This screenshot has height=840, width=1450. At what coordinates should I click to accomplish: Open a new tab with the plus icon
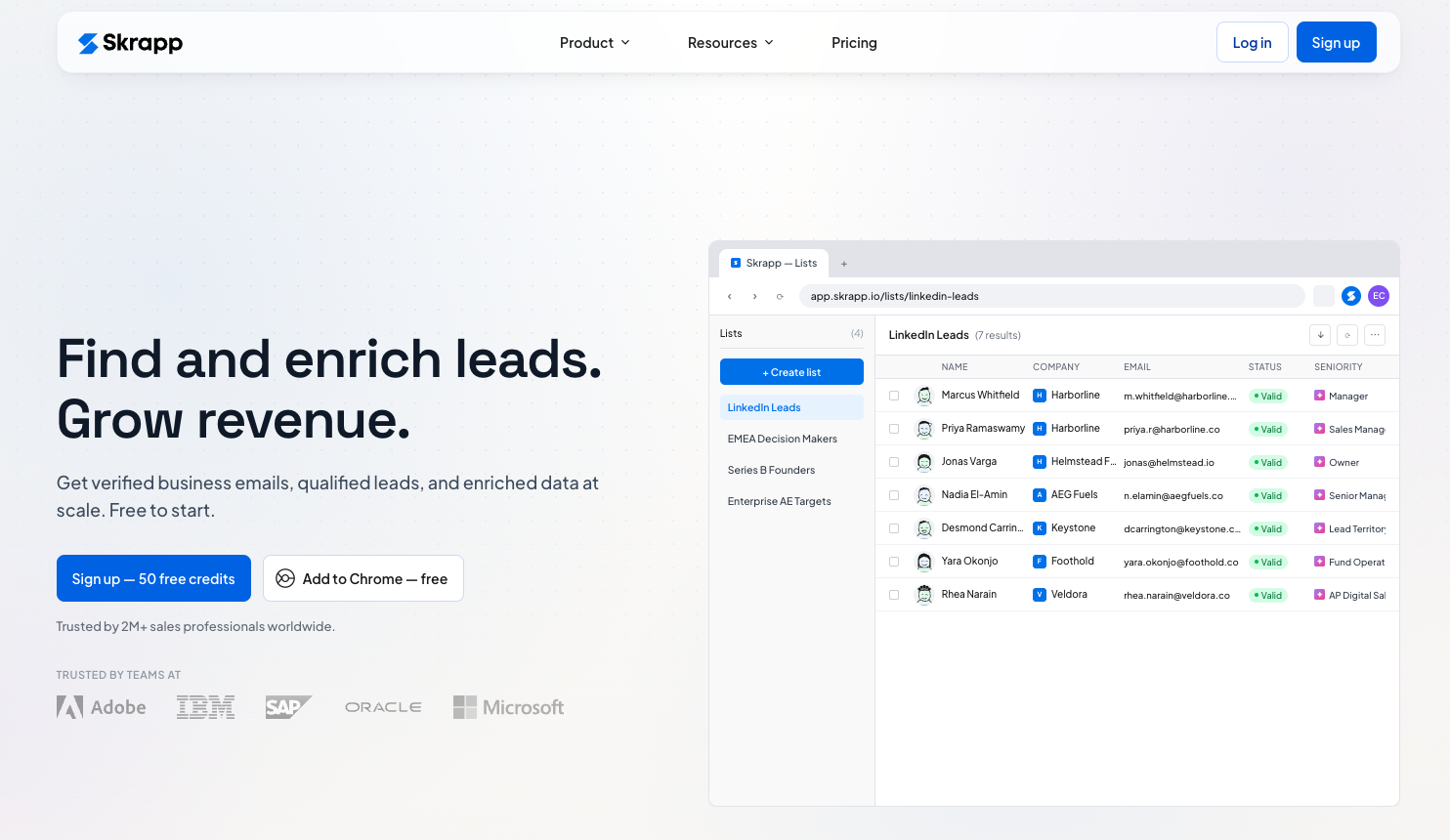(844, 264)
